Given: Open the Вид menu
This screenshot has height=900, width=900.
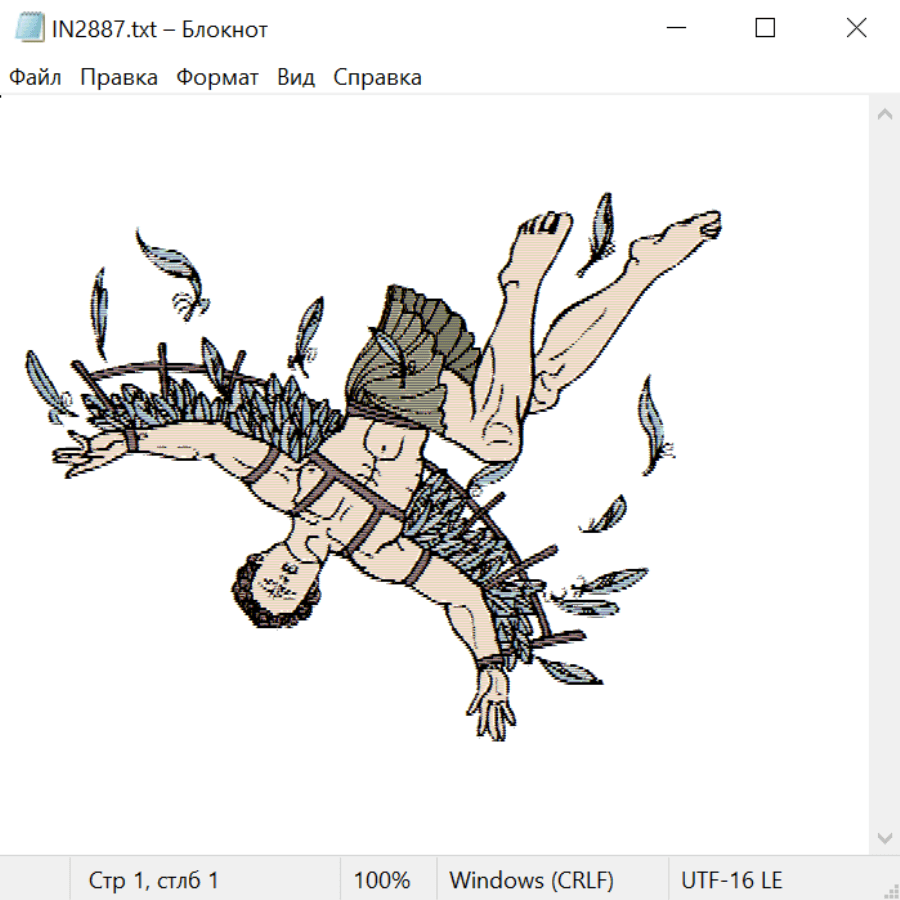Looking at the screenshot, I should [295, 78].
